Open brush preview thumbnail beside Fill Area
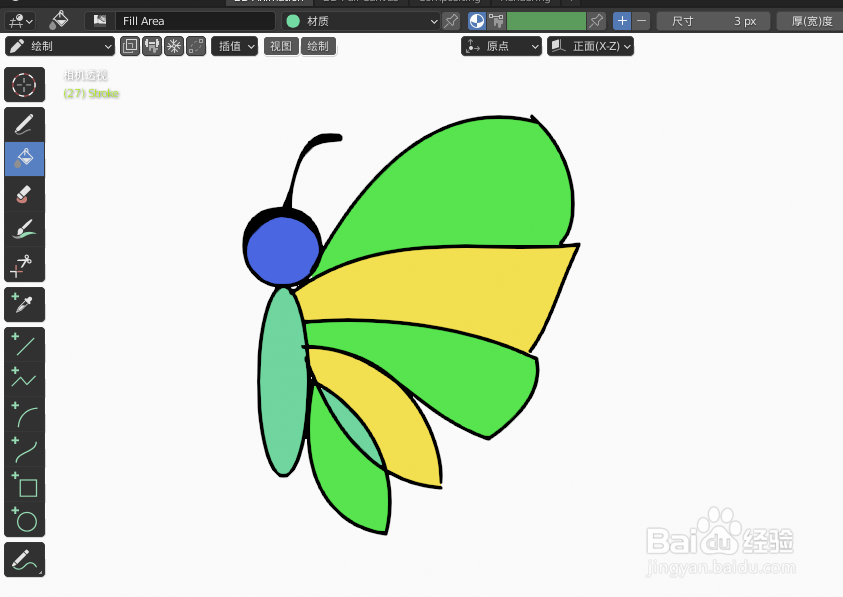Viewport: 843px width, 597px height. tap(99, 21)
